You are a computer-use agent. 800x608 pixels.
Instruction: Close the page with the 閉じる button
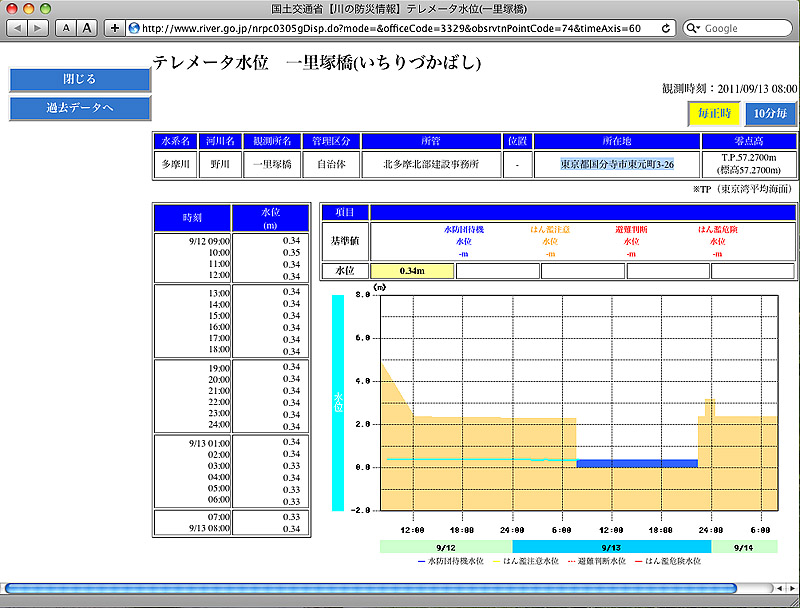[80, 79]
